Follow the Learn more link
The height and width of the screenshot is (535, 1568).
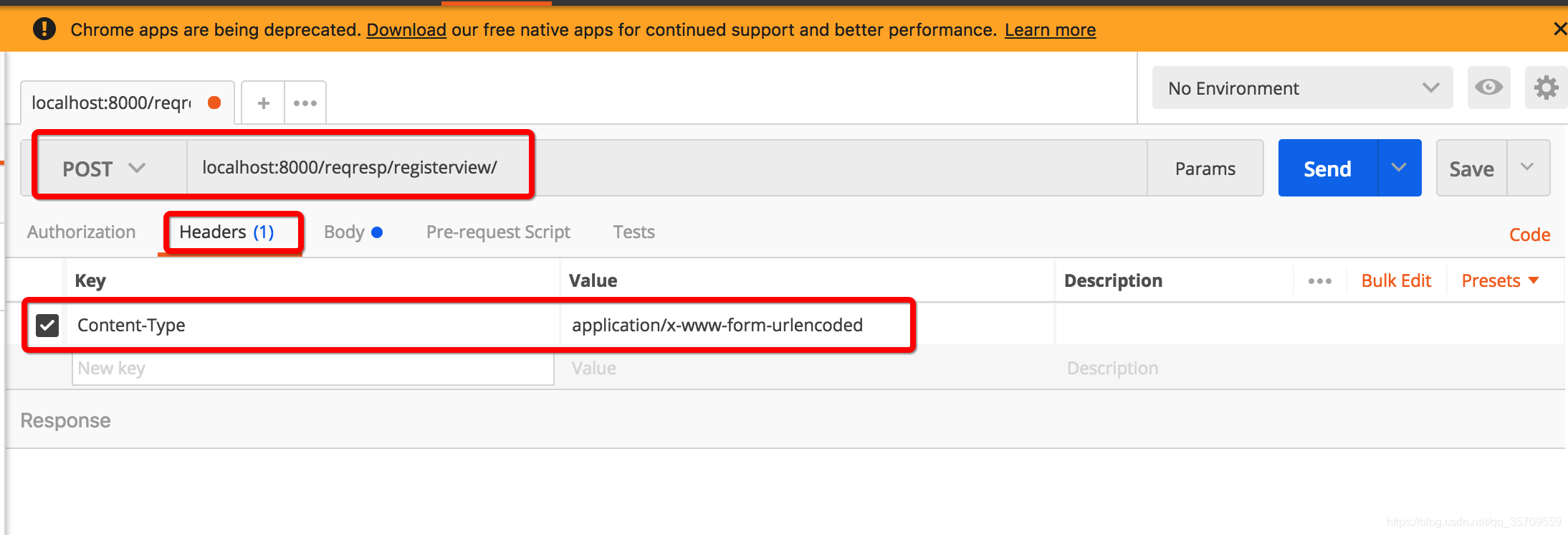(x=1050, y=29)
